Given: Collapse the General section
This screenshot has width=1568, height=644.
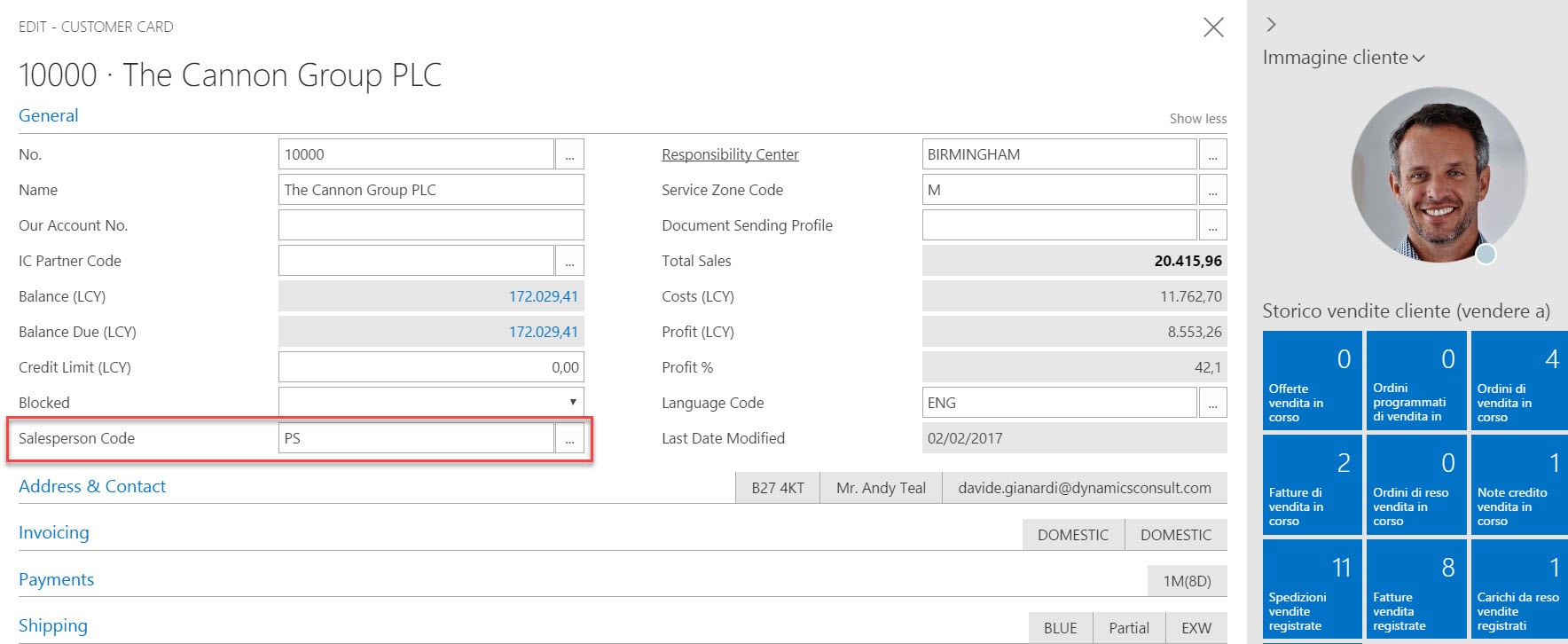Looking at the screenshot, I should (49, 115).
